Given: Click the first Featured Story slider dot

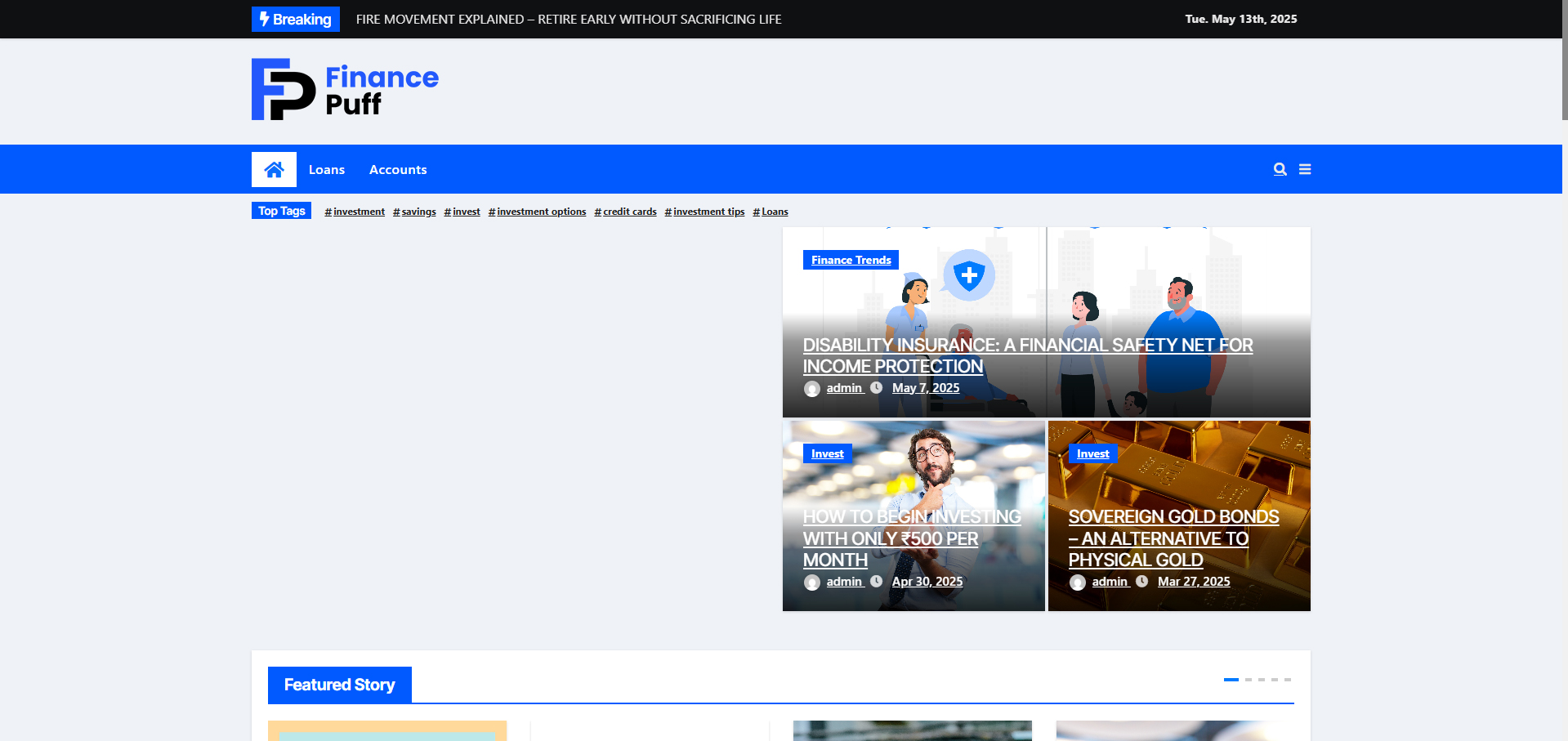Looking at the screenshot, I should [x=1231, y=680].
